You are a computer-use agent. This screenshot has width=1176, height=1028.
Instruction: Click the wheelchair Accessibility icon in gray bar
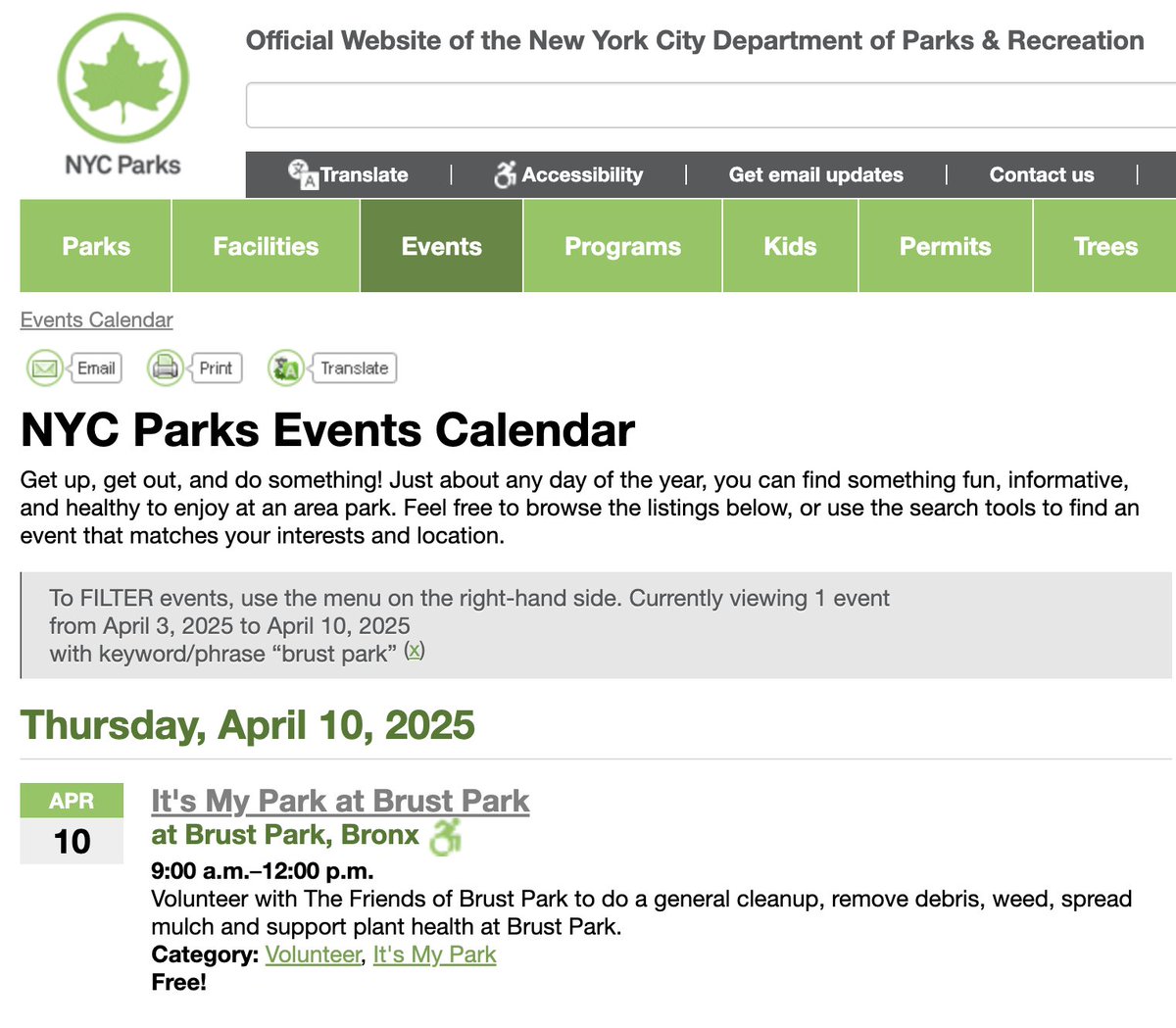tap(505, 174)
